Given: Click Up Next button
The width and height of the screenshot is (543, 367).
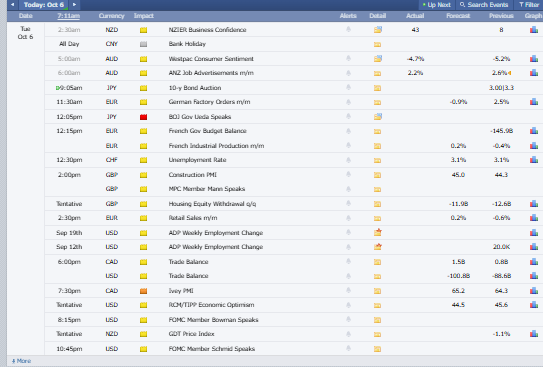Looking at the screenshot, I should tap(437, 5).
